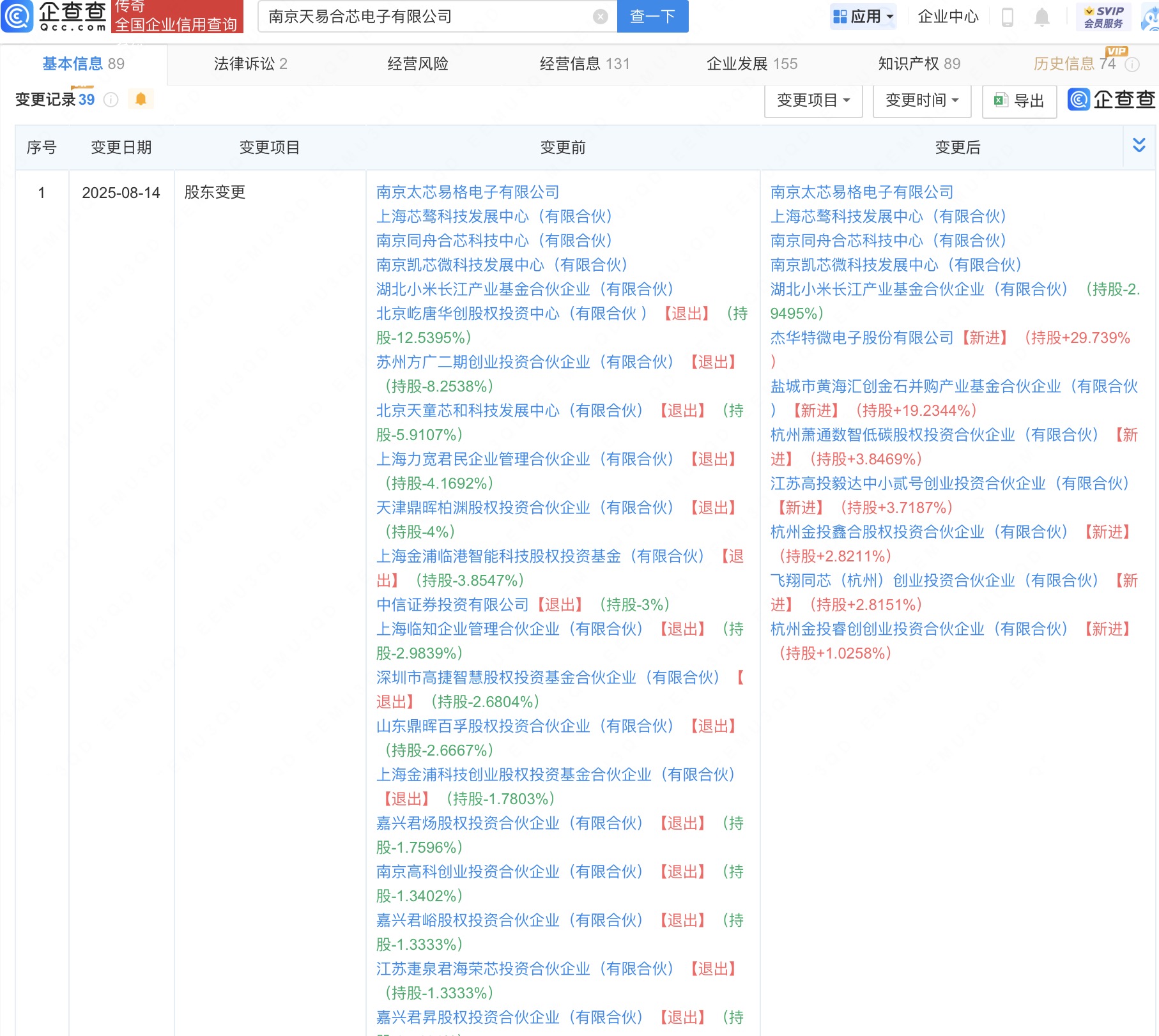Open 南京高科创业投资合伙企业 link

click(510, 872)
